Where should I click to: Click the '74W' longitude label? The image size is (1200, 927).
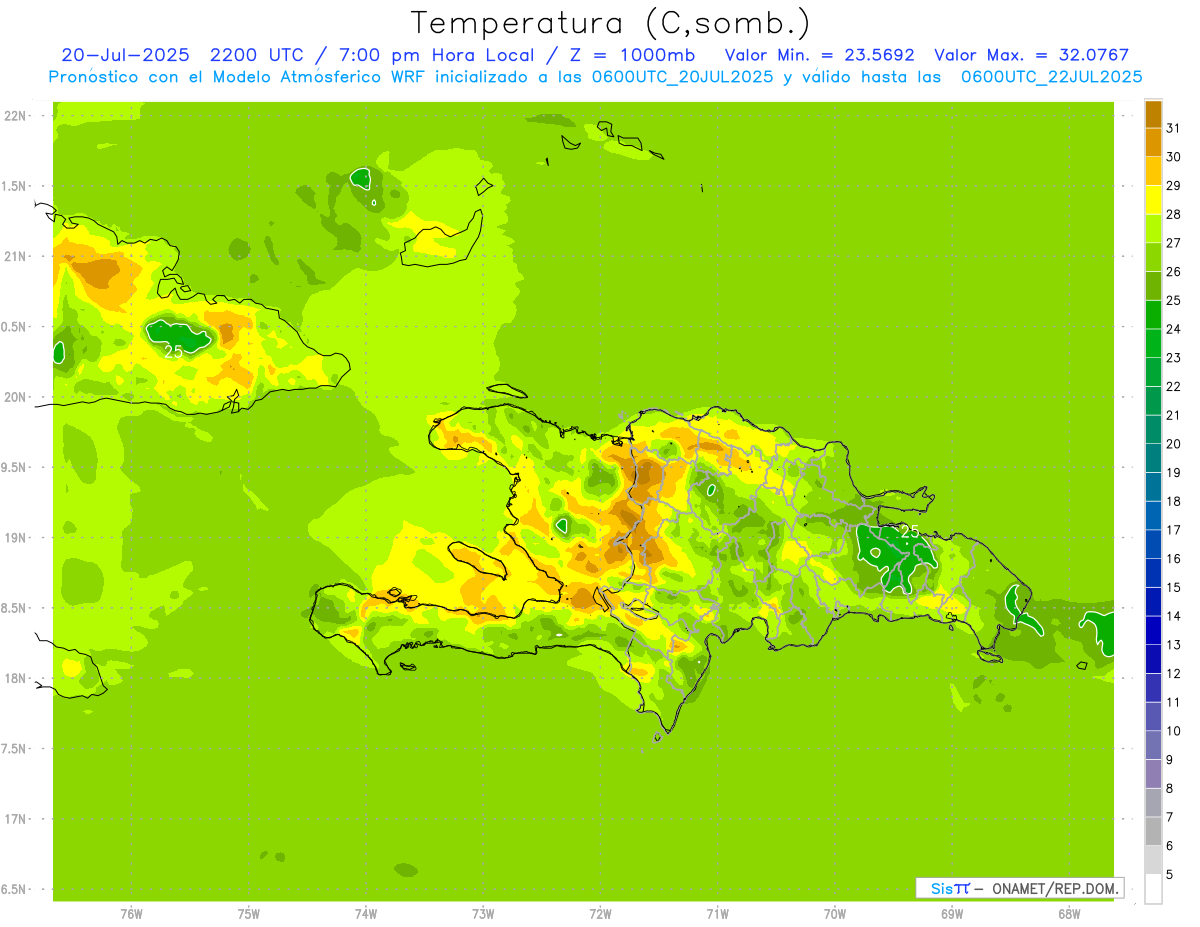(366, 913)
